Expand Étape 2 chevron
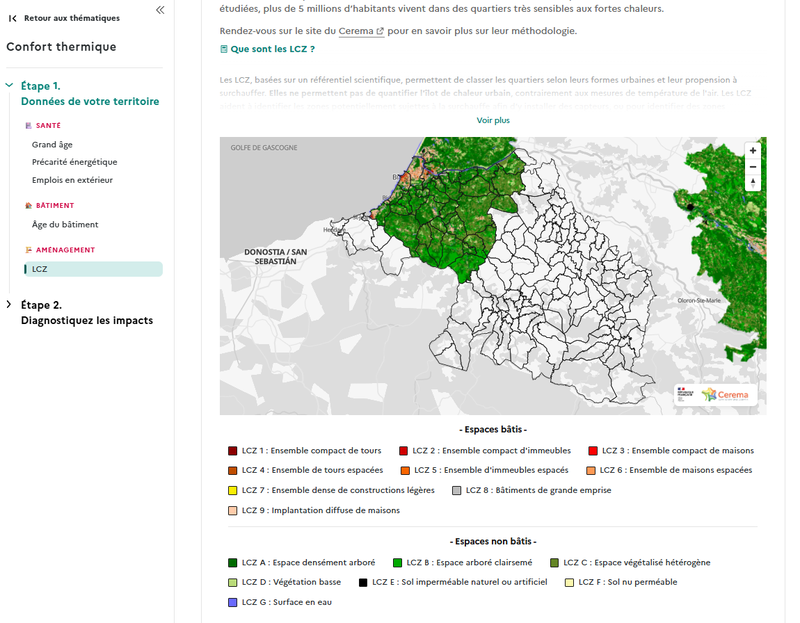Viewport: 800px width, 623px height. click(x=9, y=305)
